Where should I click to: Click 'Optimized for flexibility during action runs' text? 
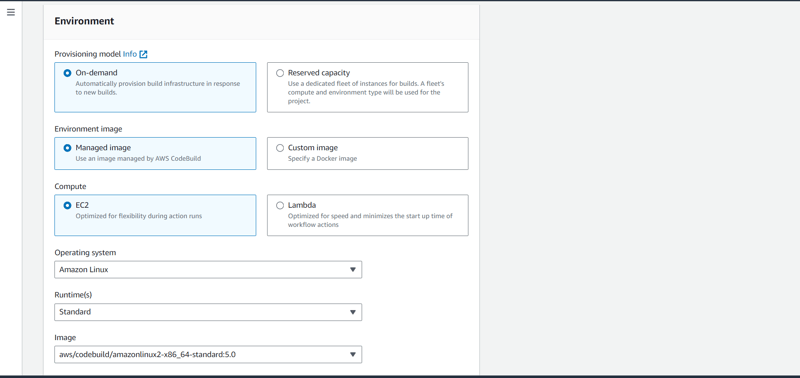click(x=139, y=216)
